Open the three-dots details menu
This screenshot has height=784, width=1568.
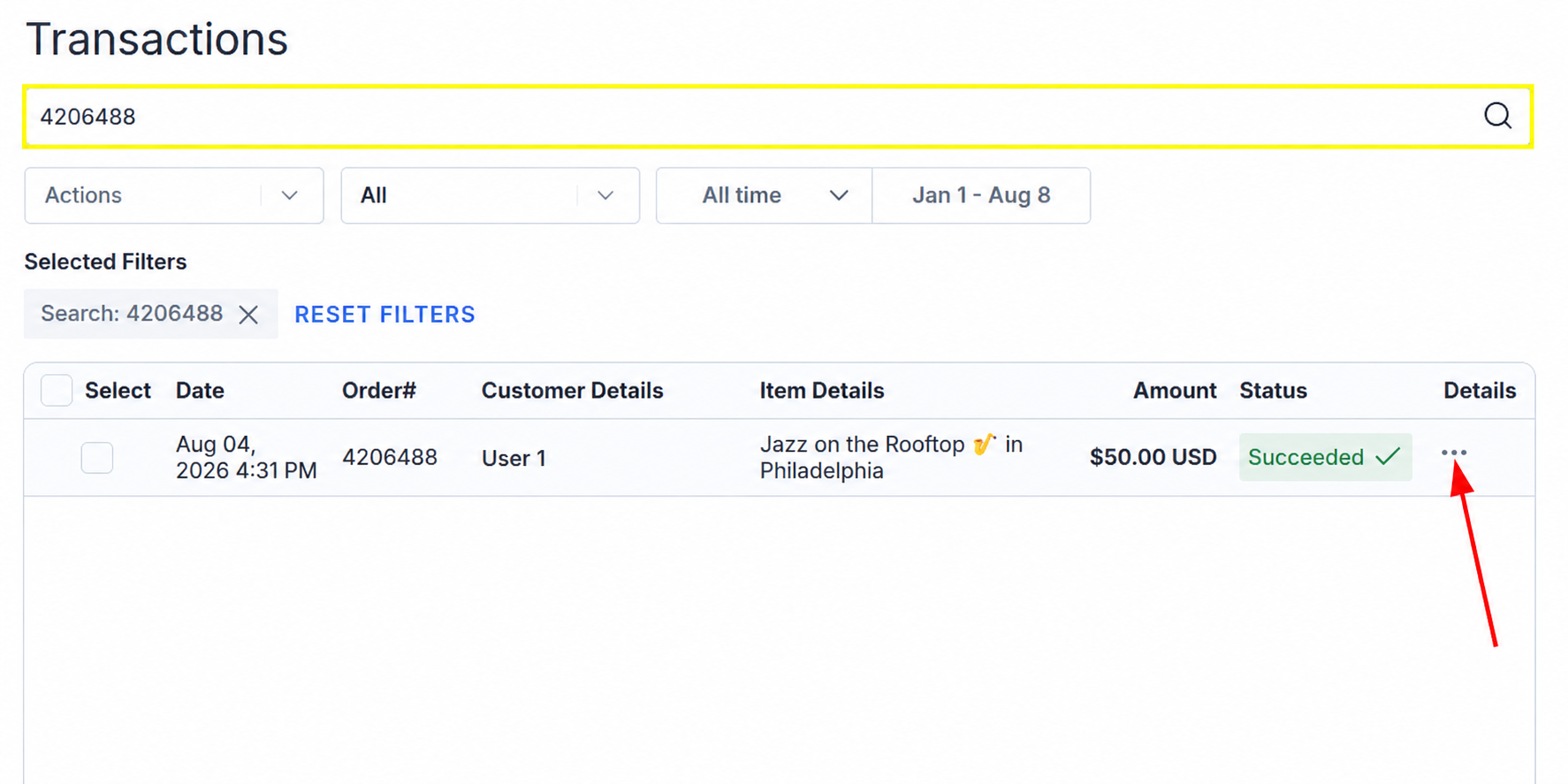1453,453
